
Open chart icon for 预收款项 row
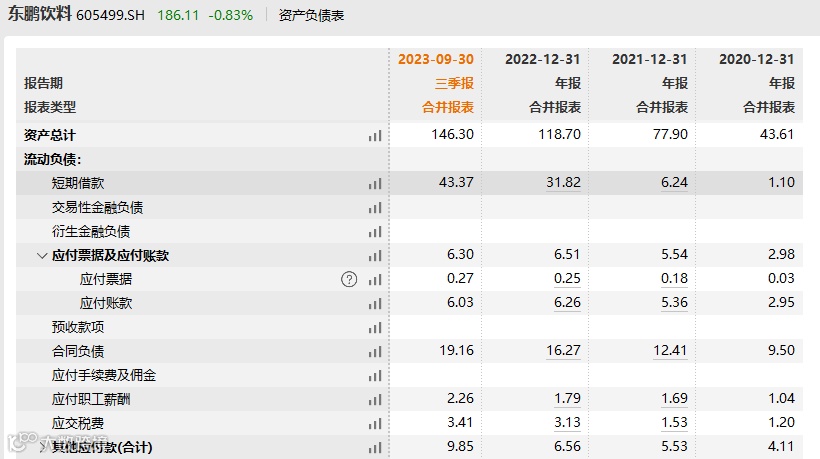point(375,328)
